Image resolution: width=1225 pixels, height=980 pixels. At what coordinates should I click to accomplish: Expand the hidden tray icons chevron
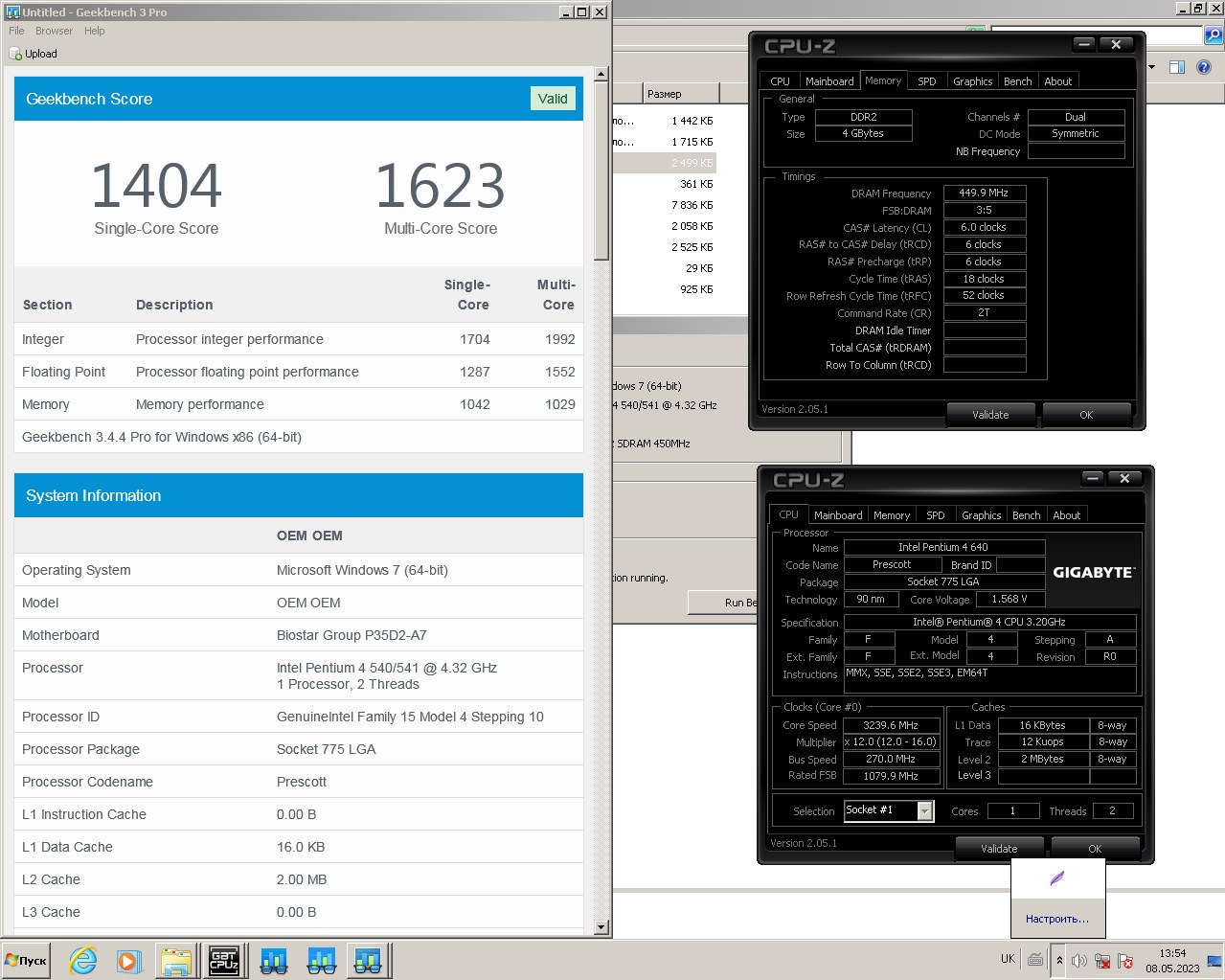click(1059, 960)
